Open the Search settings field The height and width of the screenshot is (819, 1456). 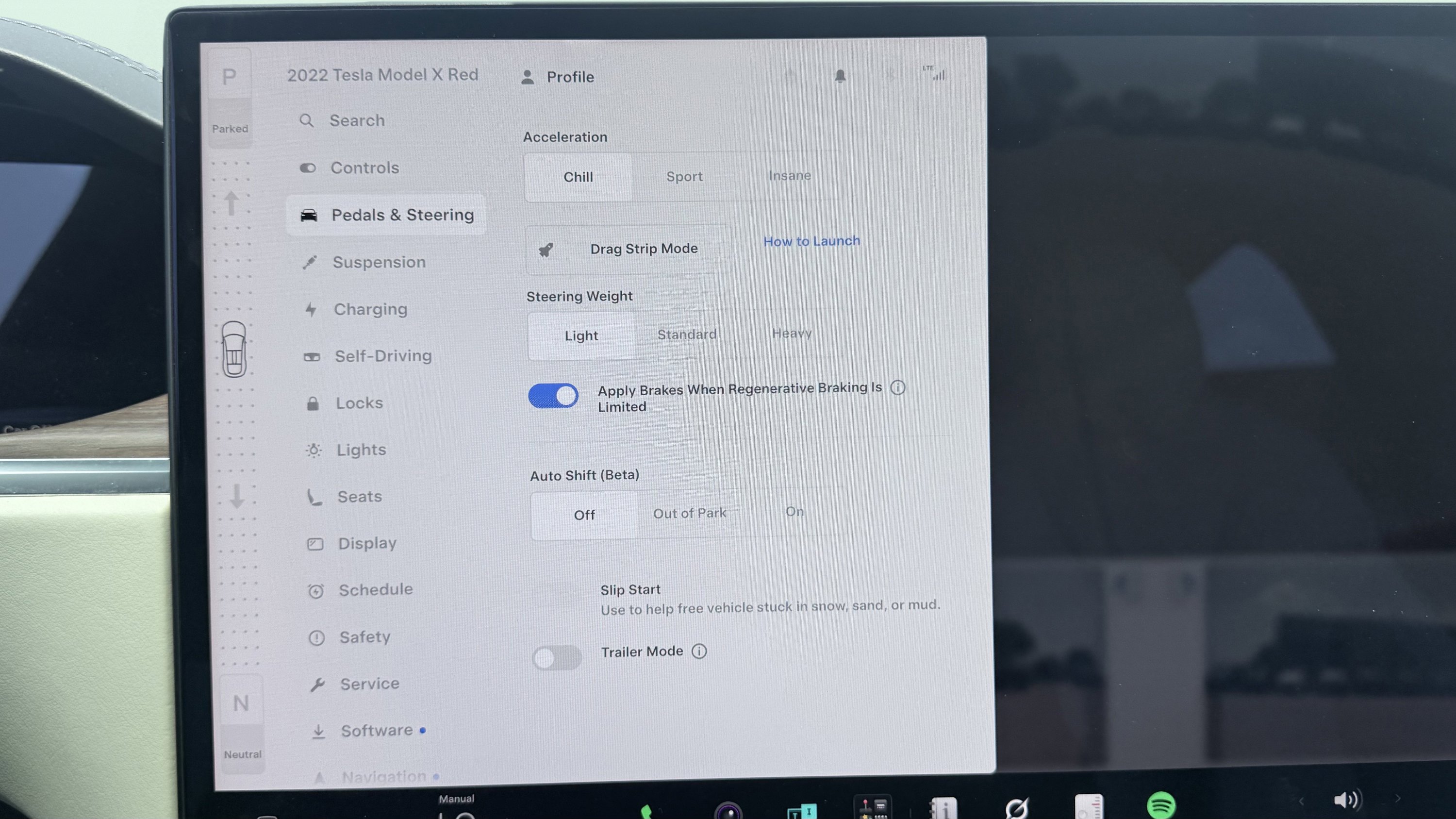click(343, 120)
